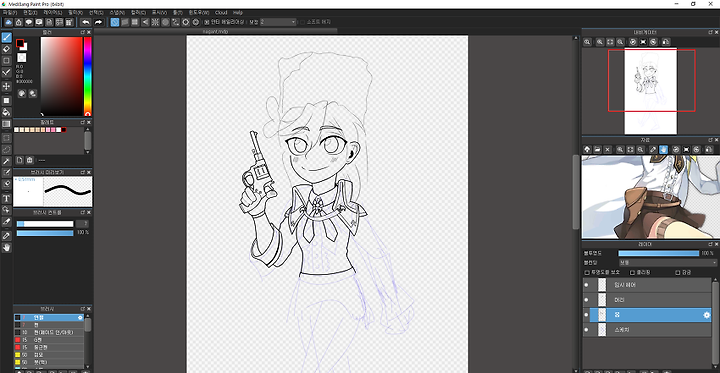Viewport: 720px width, 373px height.
Task: Click the Redo arrow in top toolbar
Action: 98,22
